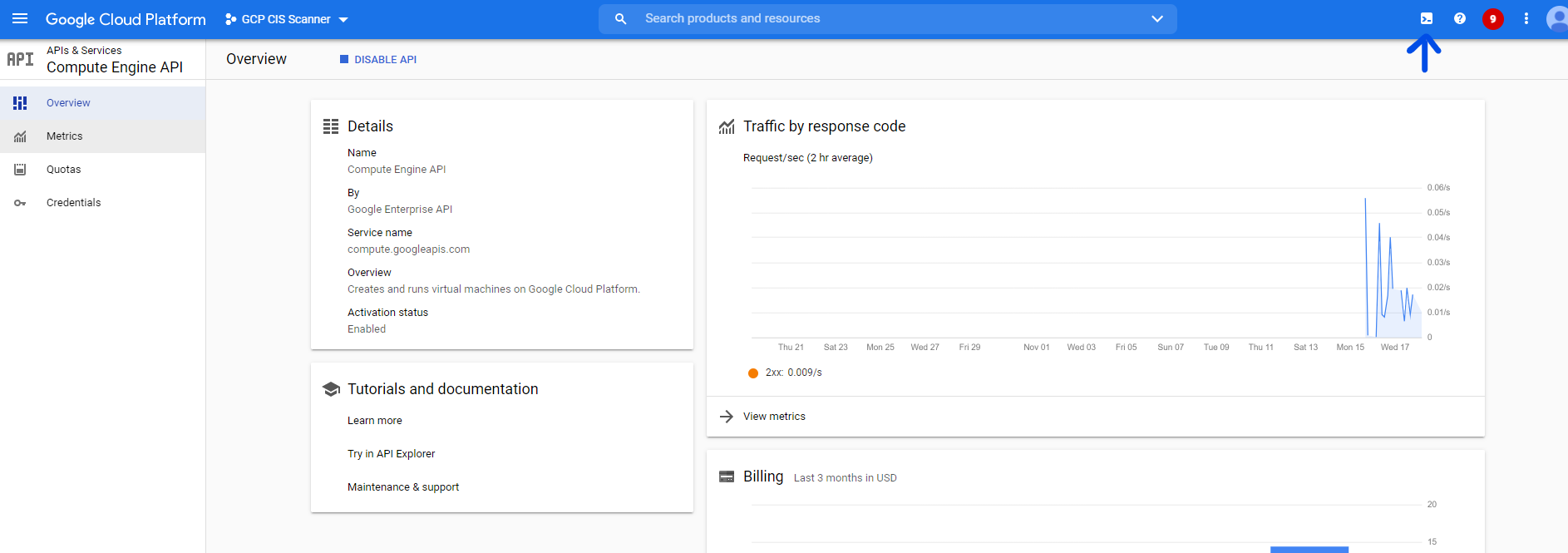
Task: Open Credentials page from sidebar
Action: tap(73, 203)
